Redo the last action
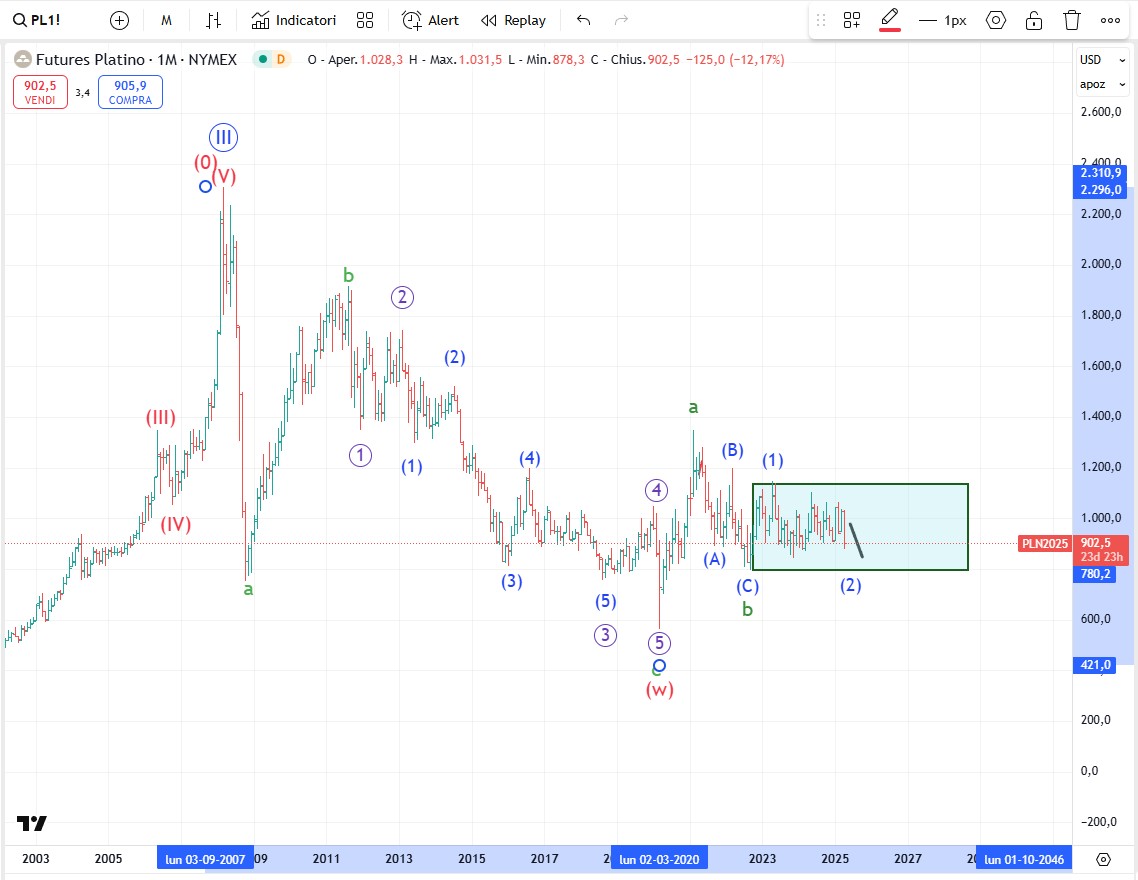 (621, 20)
